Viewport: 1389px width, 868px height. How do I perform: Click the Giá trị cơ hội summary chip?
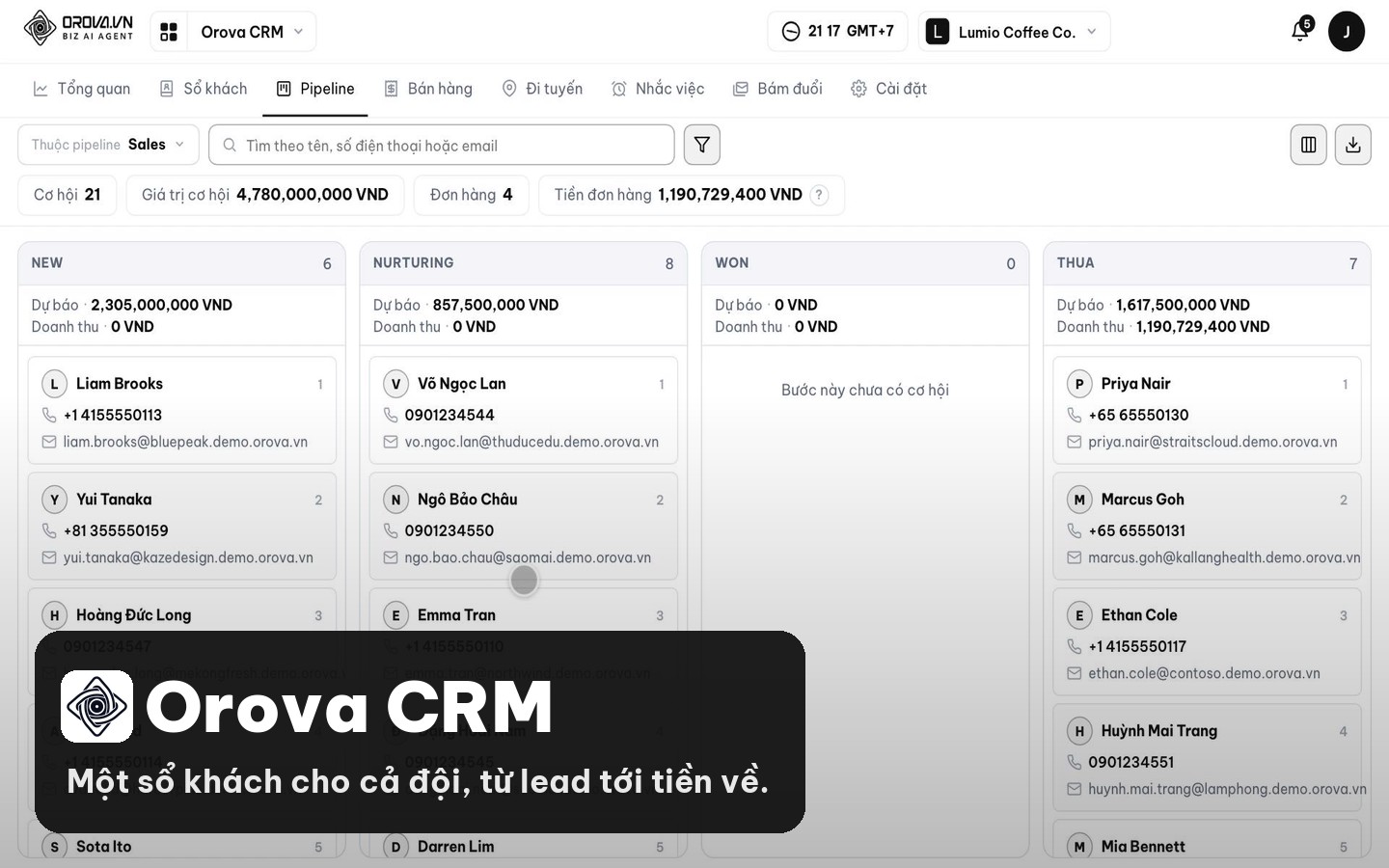[265, 195]
